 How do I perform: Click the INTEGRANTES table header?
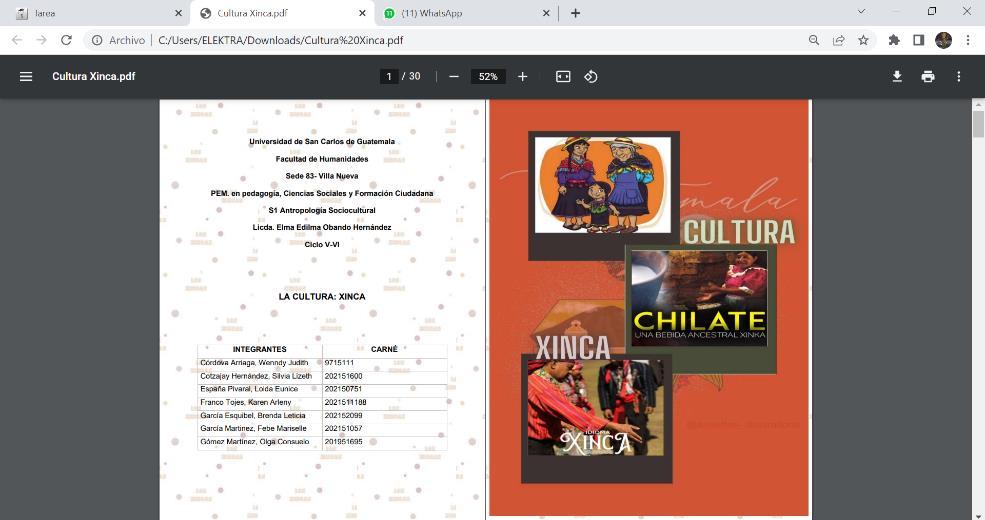point(259,349)
